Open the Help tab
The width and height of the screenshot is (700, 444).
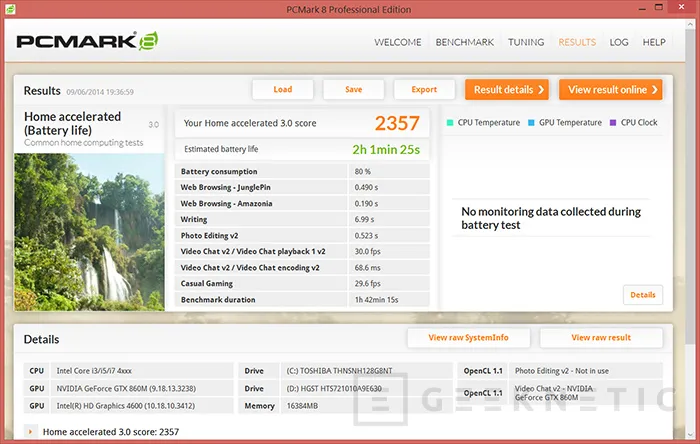[x=654, y=42]
